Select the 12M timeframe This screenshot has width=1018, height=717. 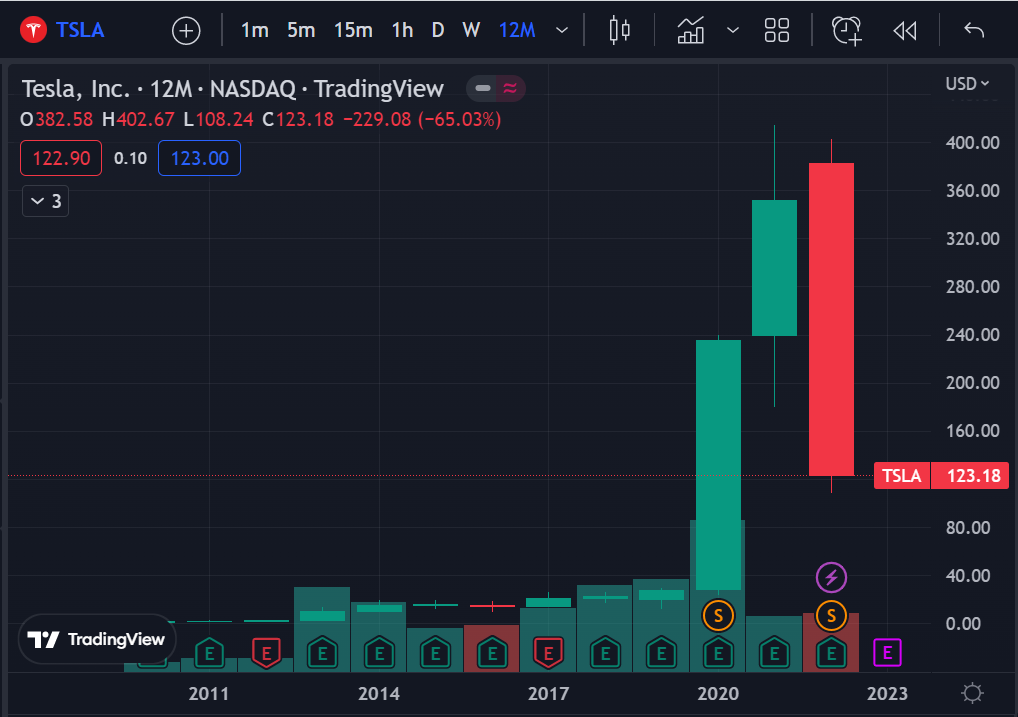pyautogui.click(x=517, y=30)
